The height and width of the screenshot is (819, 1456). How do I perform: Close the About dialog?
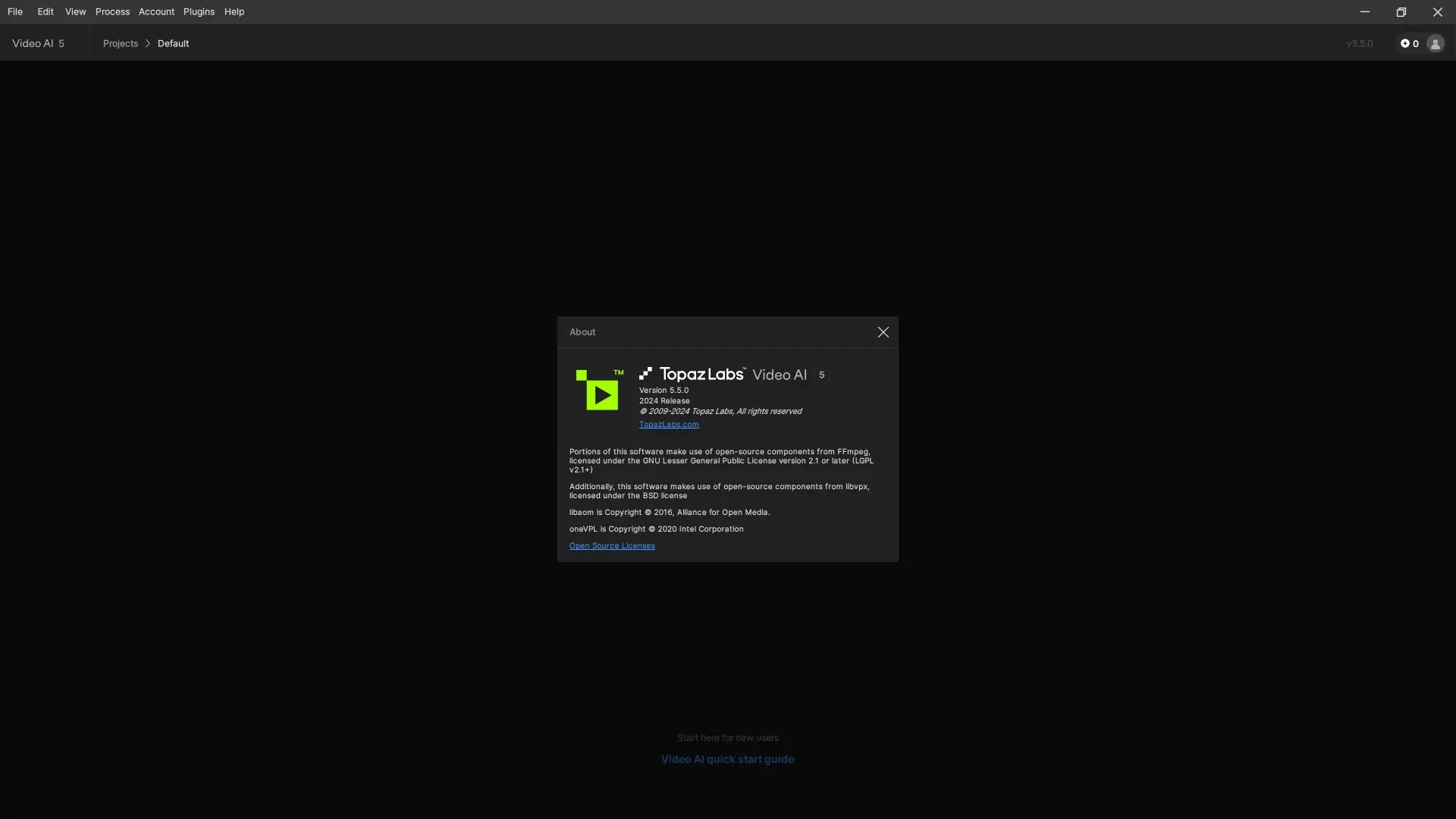tap(883, 332)
